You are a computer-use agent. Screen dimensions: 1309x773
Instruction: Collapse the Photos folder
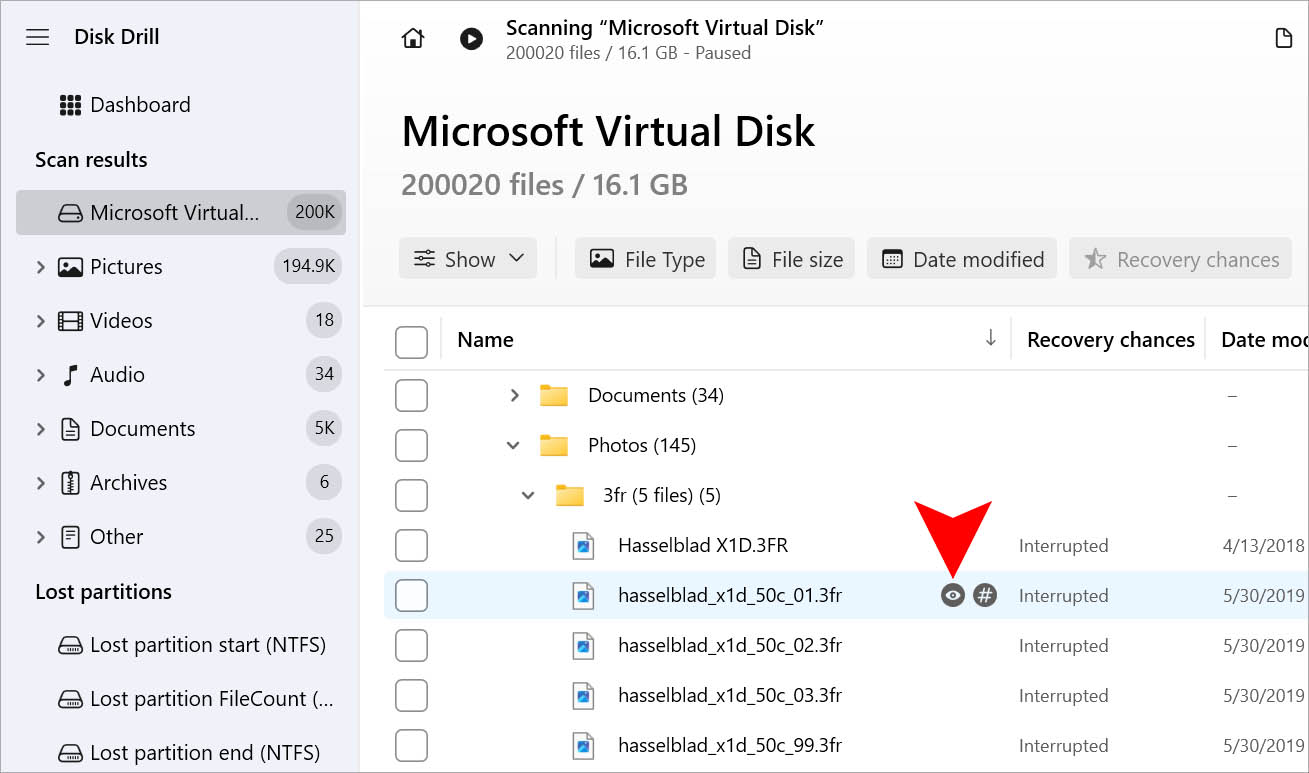pos(513,445)
